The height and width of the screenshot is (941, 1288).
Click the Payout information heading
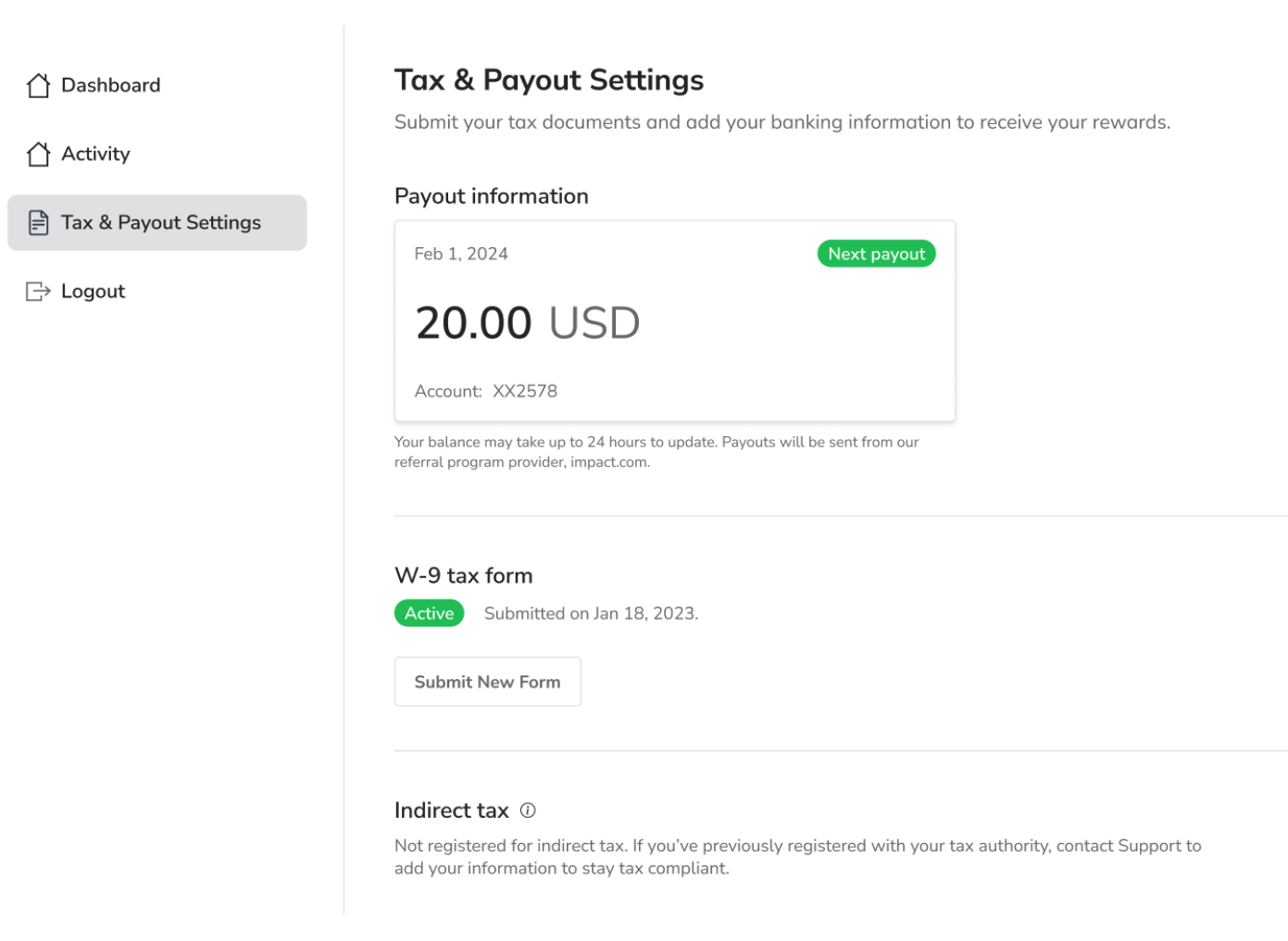point(492,196)
